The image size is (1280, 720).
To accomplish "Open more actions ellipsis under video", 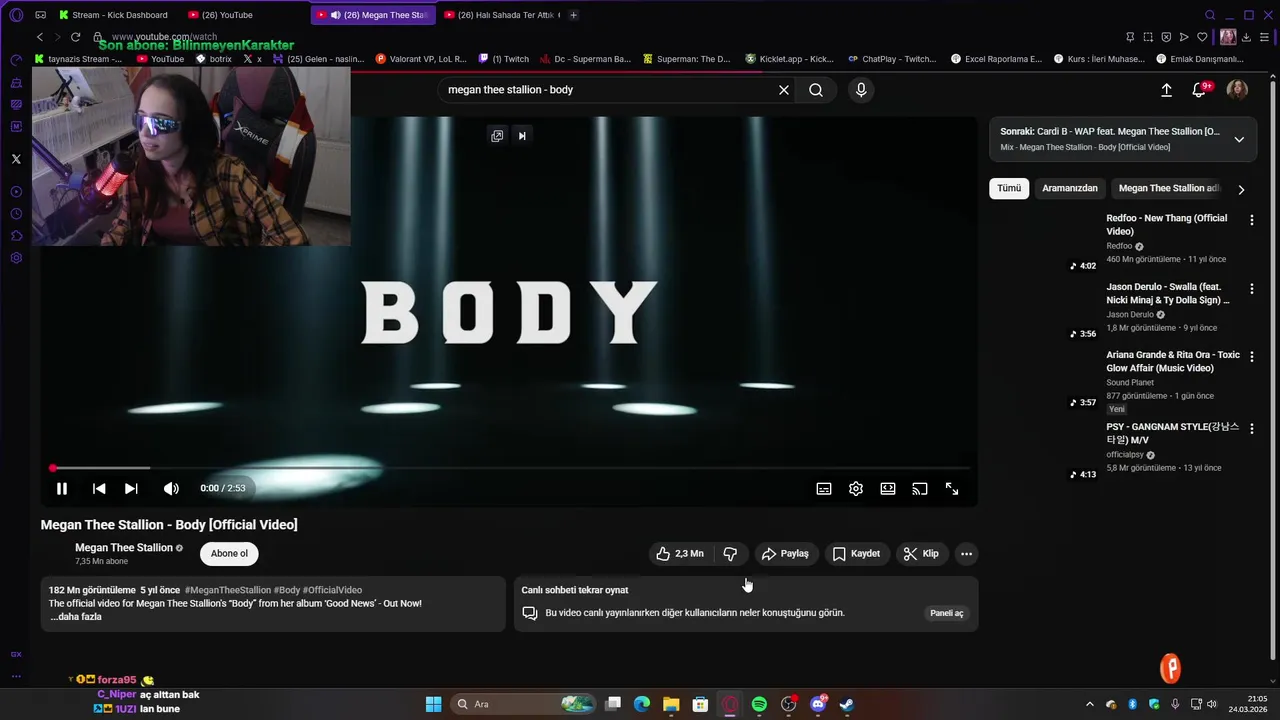I will pos(966,553).
